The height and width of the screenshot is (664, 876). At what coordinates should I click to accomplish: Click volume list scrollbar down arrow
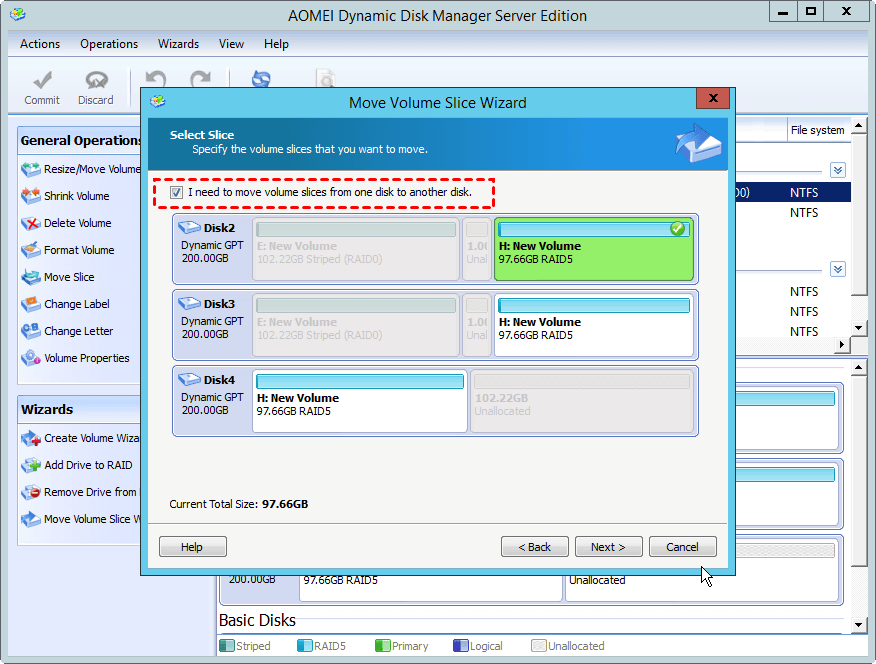click(859, 328)
